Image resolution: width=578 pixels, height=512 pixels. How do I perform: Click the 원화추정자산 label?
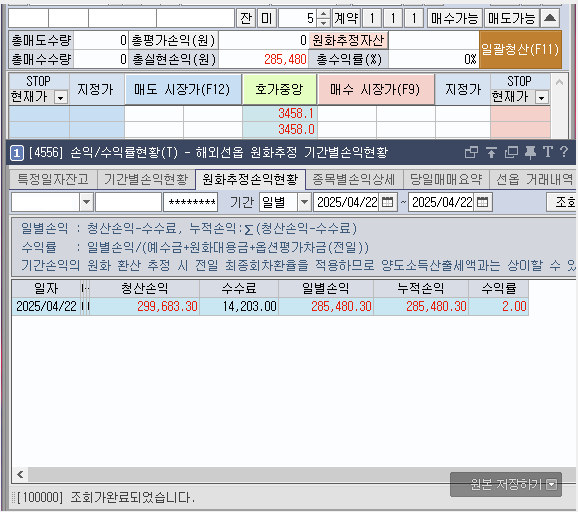click(x=348, y=40)
